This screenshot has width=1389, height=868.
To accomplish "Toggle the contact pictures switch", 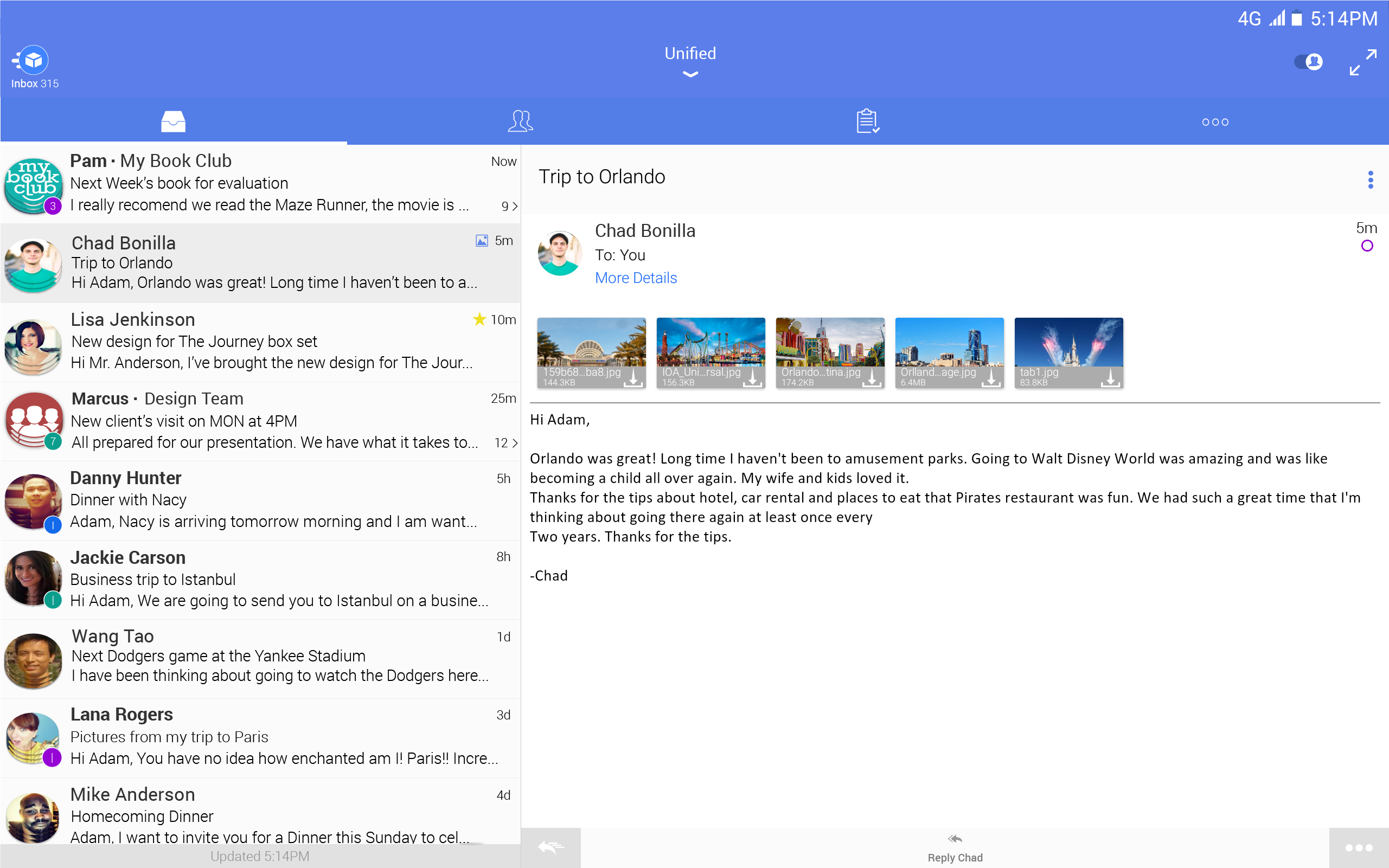I will pyautogui.click(x=1308, y=61).
